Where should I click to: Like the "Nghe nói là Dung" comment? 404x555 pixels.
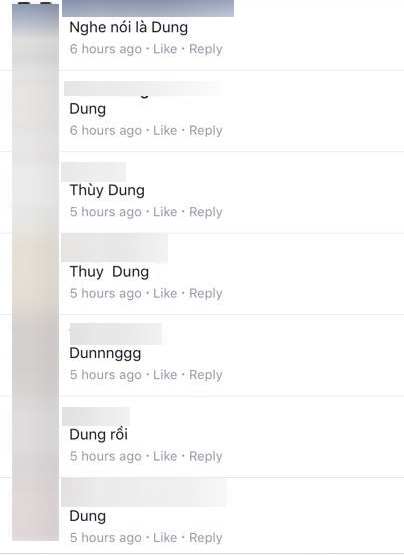click(165, 49)
